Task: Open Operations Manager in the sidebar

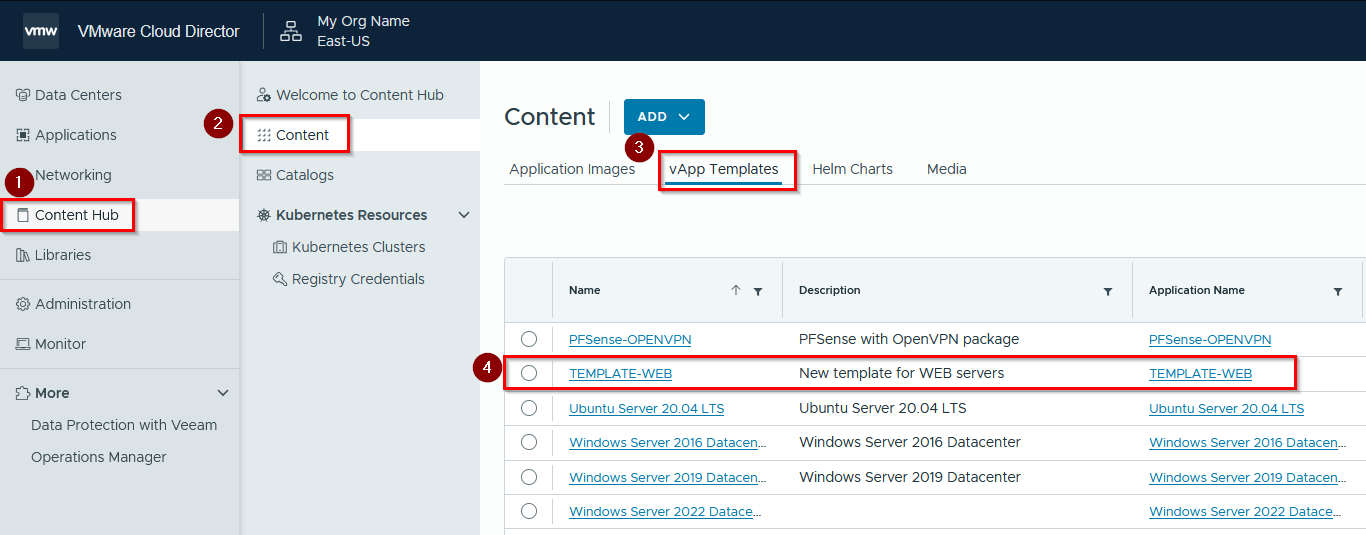Action: click(99, 457)
